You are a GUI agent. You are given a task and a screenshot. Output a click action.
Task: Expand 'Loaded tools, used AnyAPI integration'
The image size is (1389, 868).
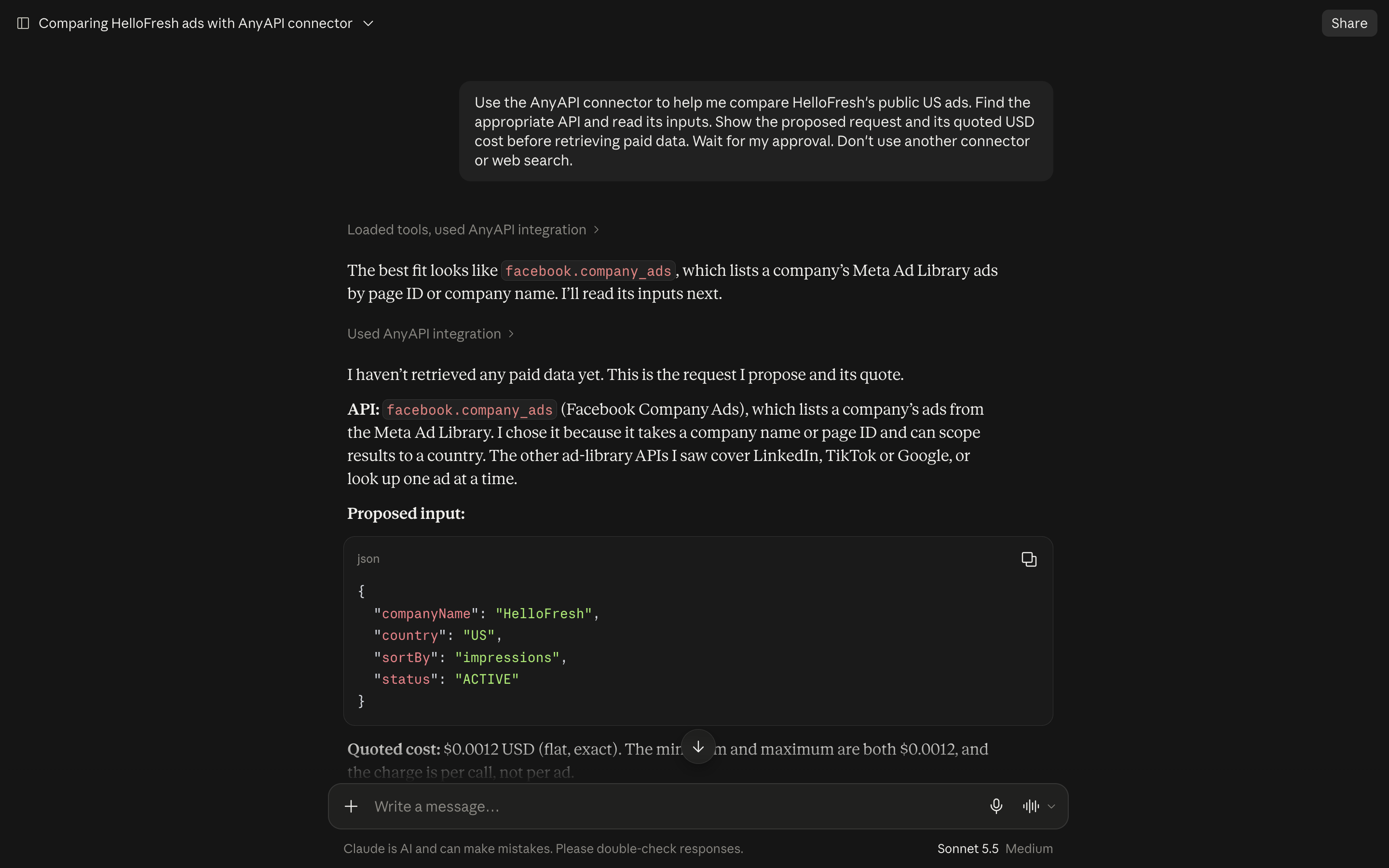[x=473, y=230]
